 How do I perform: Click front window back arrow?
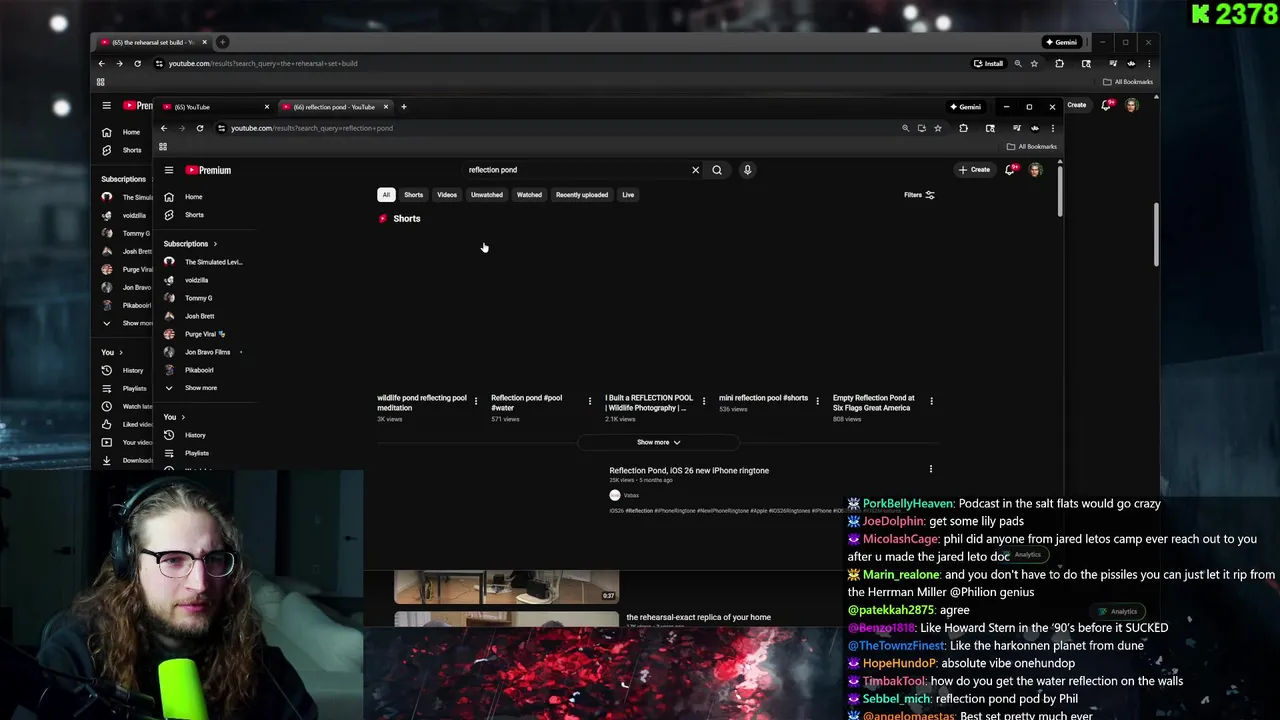point(164,128)
